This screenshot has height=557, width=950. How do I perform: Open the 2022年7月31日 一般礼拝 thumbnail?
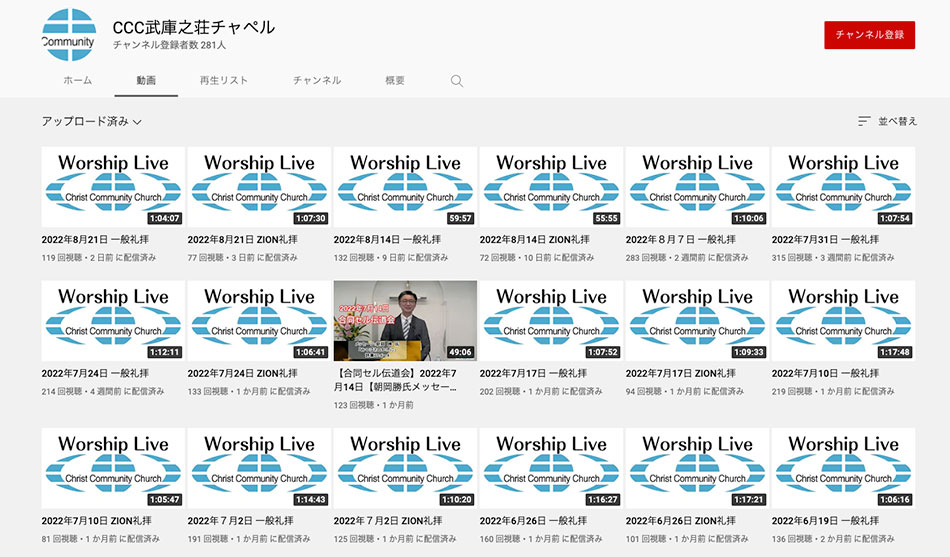point(843,187)
